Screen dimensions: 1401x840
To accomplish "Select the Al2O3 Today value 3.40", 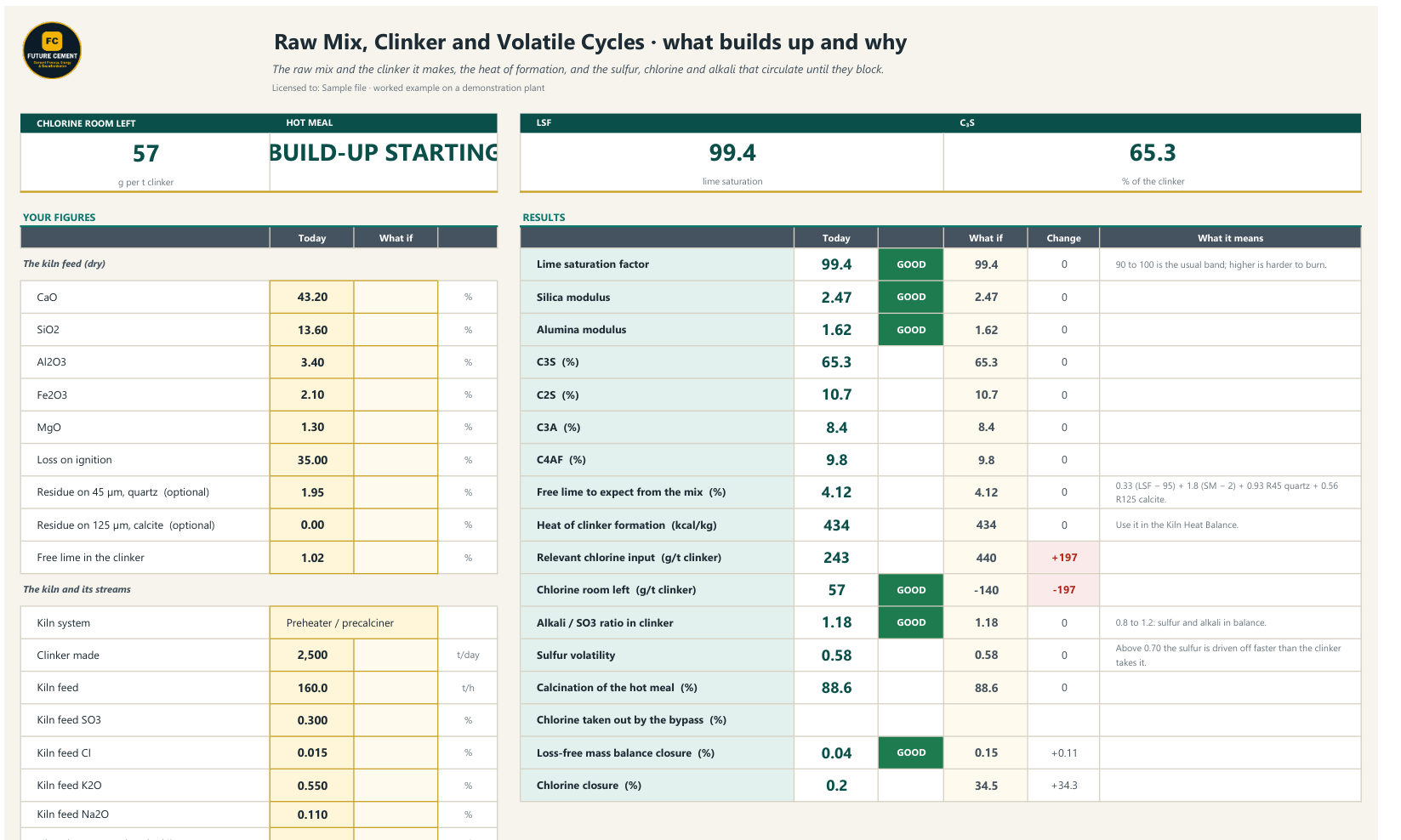I will click(311, 362).
